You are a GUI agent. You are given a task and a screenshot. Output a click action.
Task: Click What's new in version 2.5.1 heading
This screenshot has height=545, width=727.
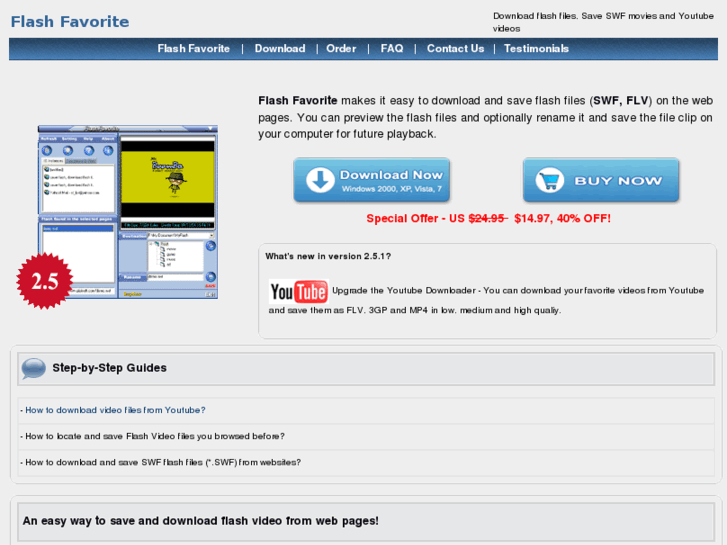[x=328, y=256]
